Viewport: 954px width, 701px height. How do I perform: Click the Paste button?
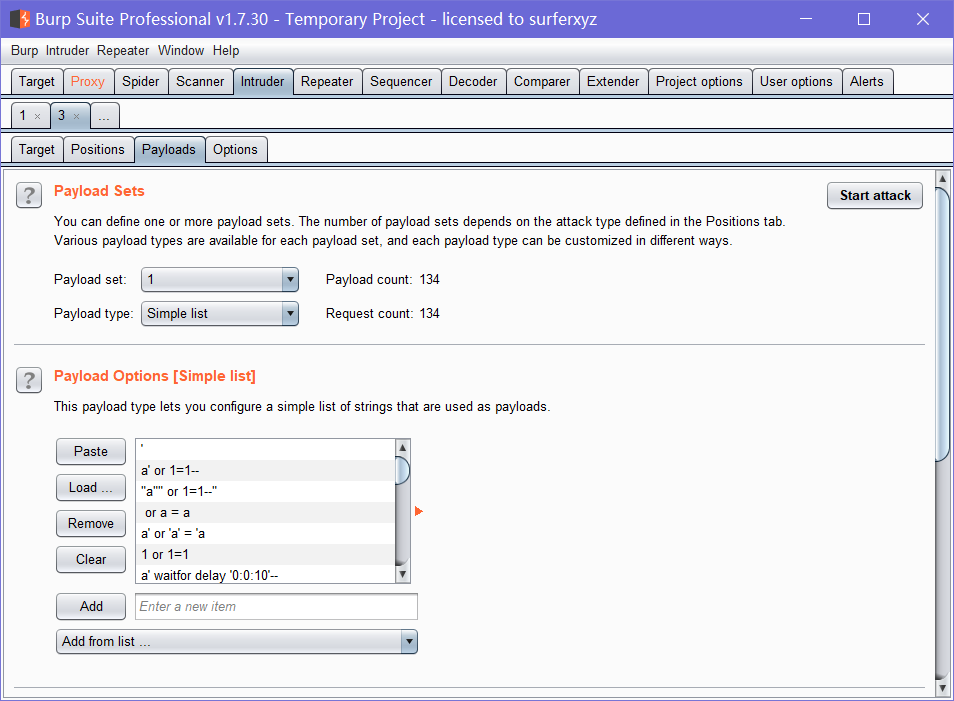(x=91, y=452)
